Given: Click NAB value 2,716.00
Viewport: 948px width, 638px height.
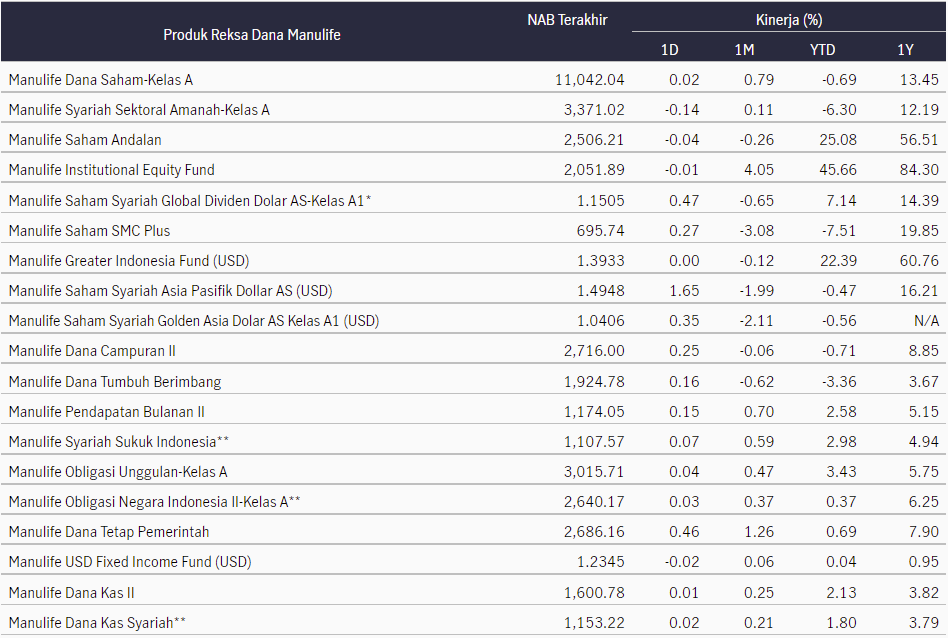Looking at the screenshot, I should (x=594, y=351).
